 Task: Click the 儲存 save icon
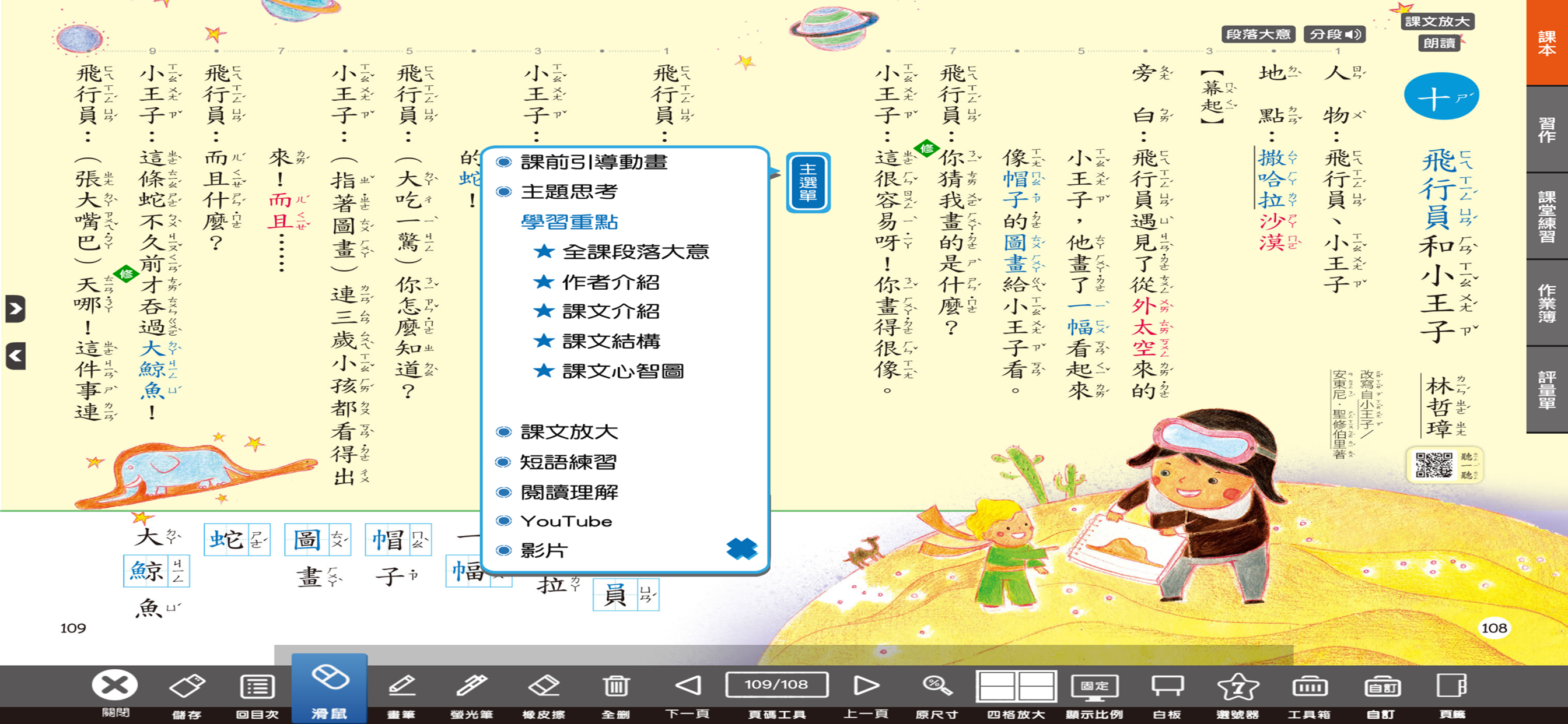click(x=187, y=686)
